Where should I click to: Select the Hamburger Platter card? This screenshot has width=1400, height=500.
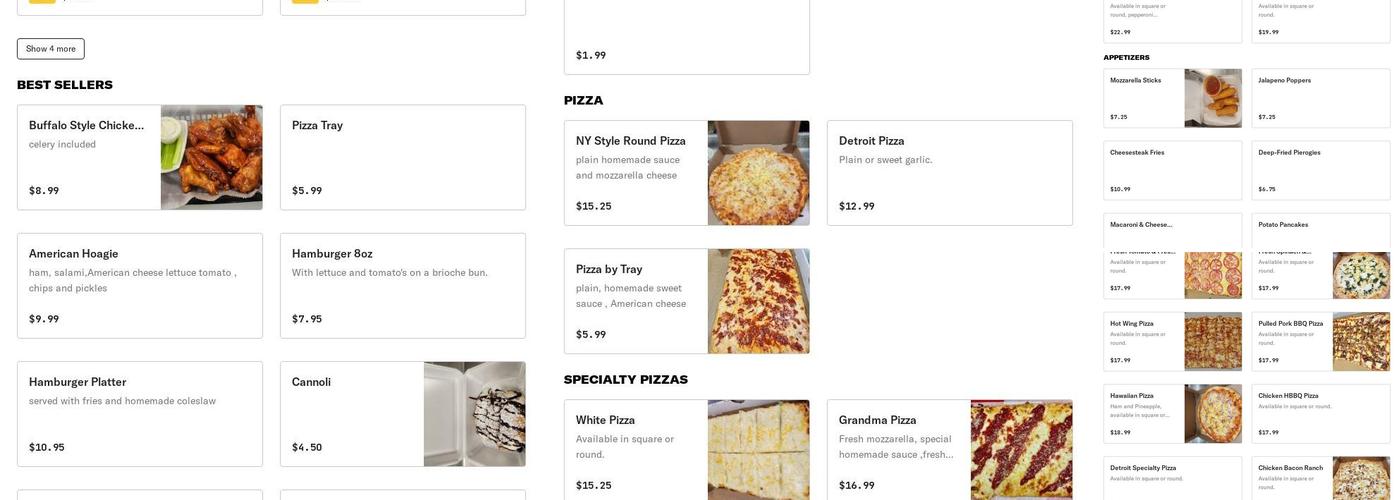(x=139, y=413)
